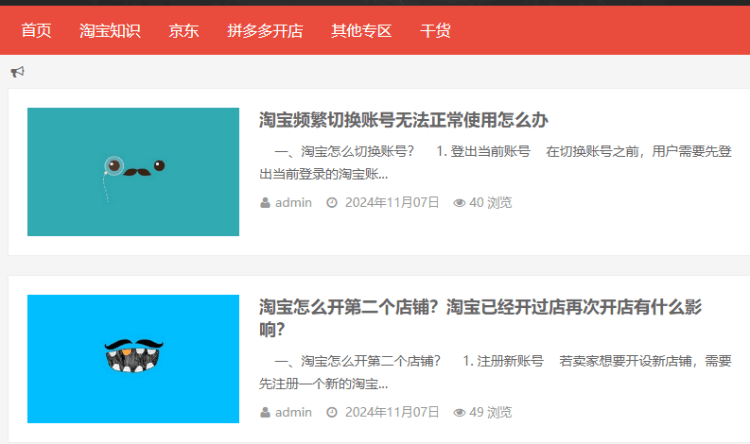This screenshot has width=750, height=444.
Task: Go to the 拼多多开店 section
Action: (265, 31)
